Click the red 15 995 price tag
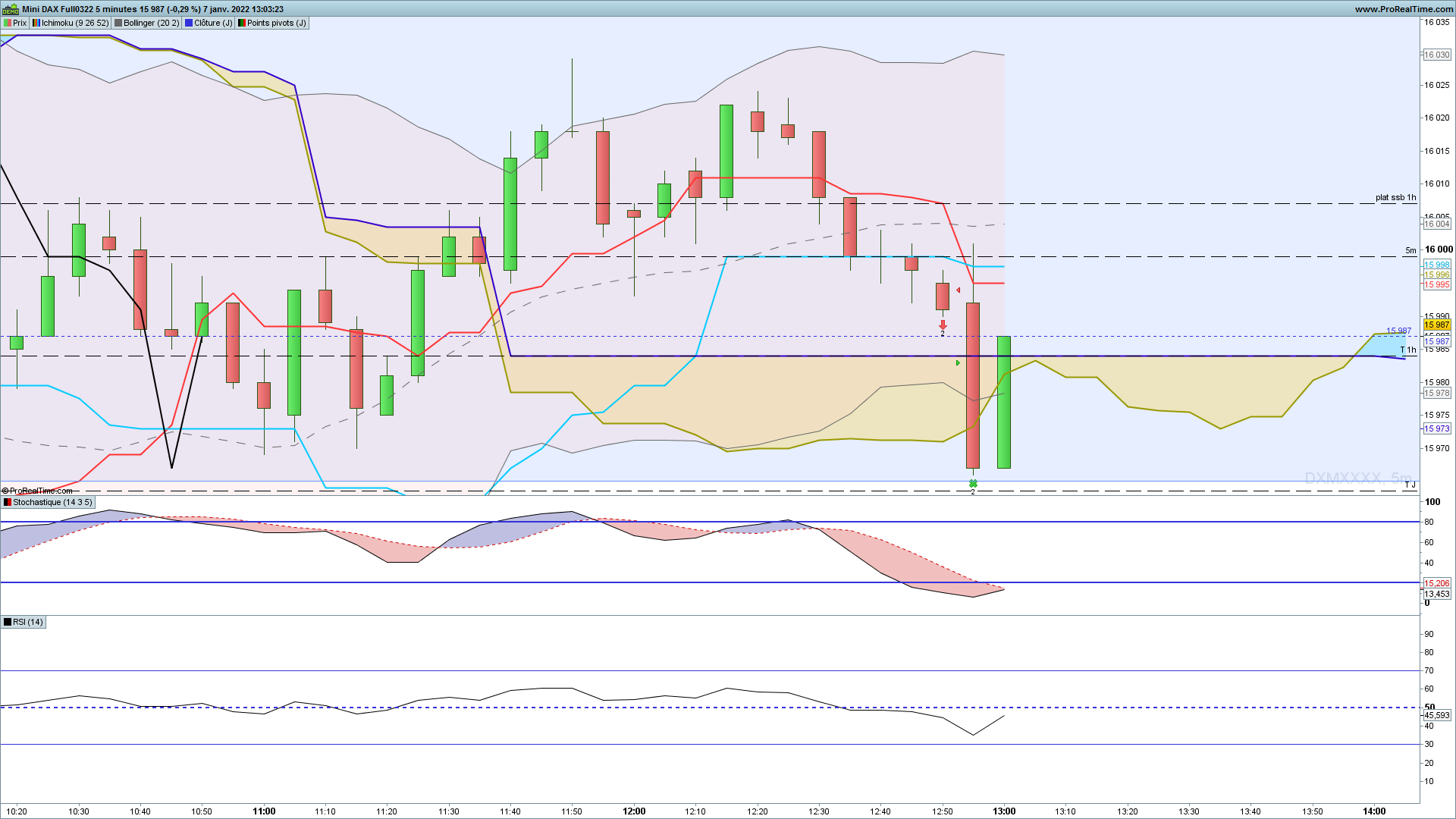1456x819 pixels. point(1437,285)
